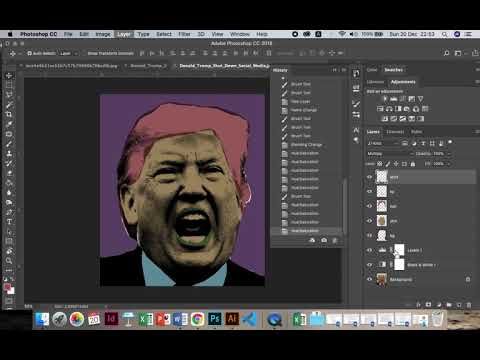This screenshot has width=480, height=360.
Task: Switch to the Paths tab
Action: (x=416, y=132)
